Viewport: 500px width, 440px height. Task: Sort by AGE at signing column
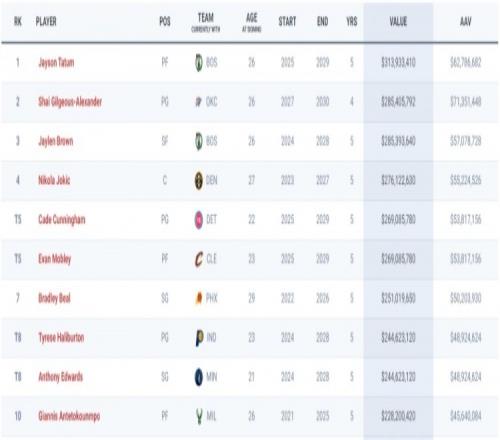(252, 22)
